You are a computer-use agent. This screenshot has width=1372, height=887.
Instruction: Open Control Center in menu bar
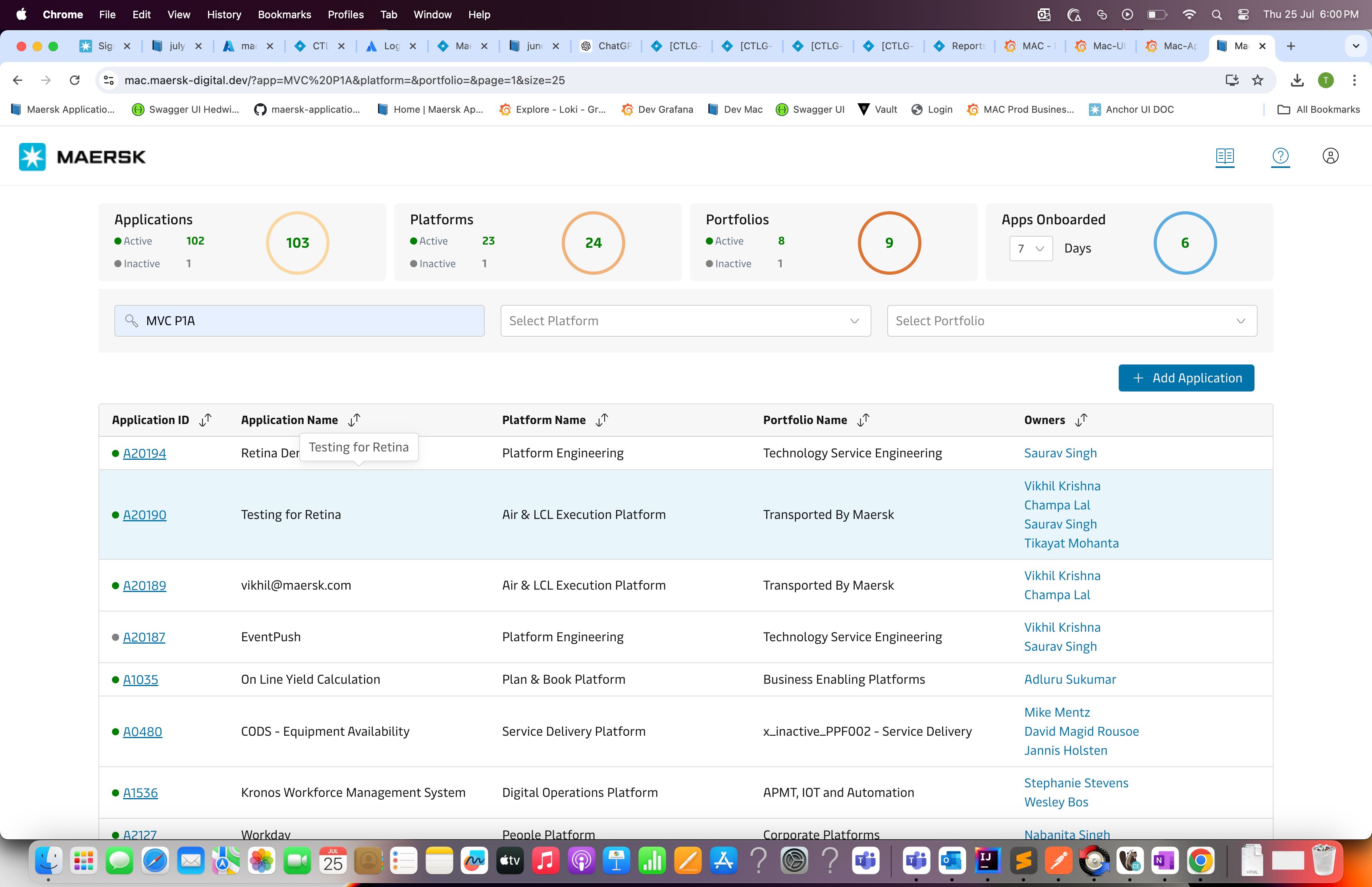click(1244, 14)
